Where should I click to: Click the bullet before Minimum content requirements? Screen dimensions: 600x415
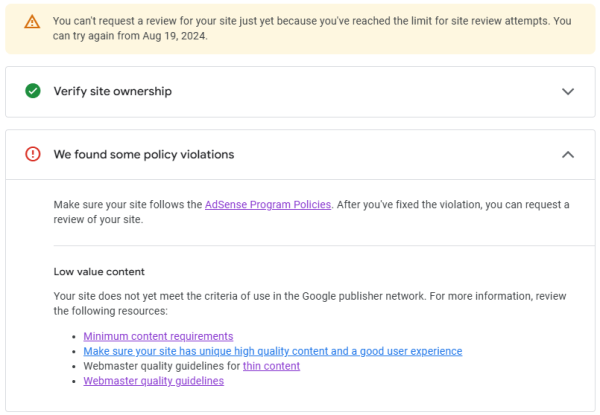tap(74, 337)
